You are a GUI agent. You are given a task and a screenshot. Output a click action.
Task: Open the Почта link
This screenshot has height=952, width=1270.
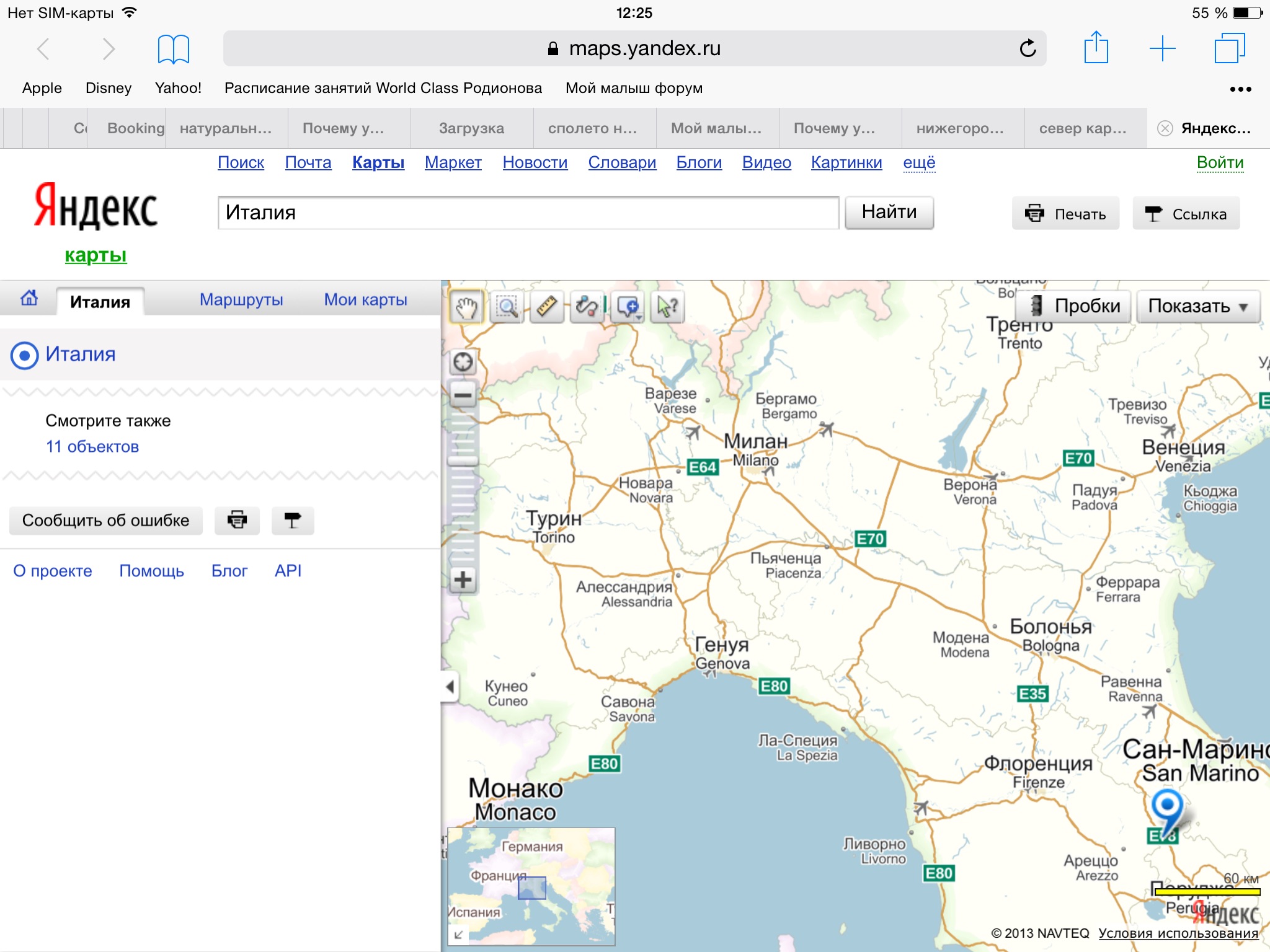coord(308,162)
